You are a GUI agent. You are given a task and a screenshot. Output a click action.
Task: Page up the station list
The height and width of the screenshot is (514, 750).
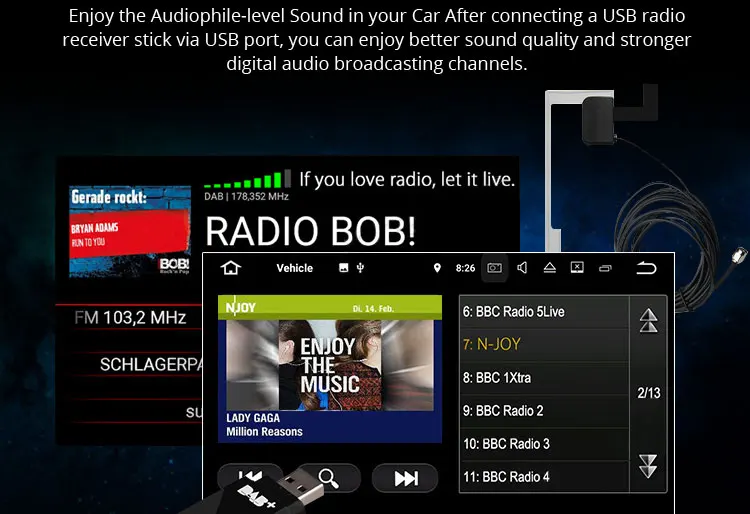click(648, 320)
